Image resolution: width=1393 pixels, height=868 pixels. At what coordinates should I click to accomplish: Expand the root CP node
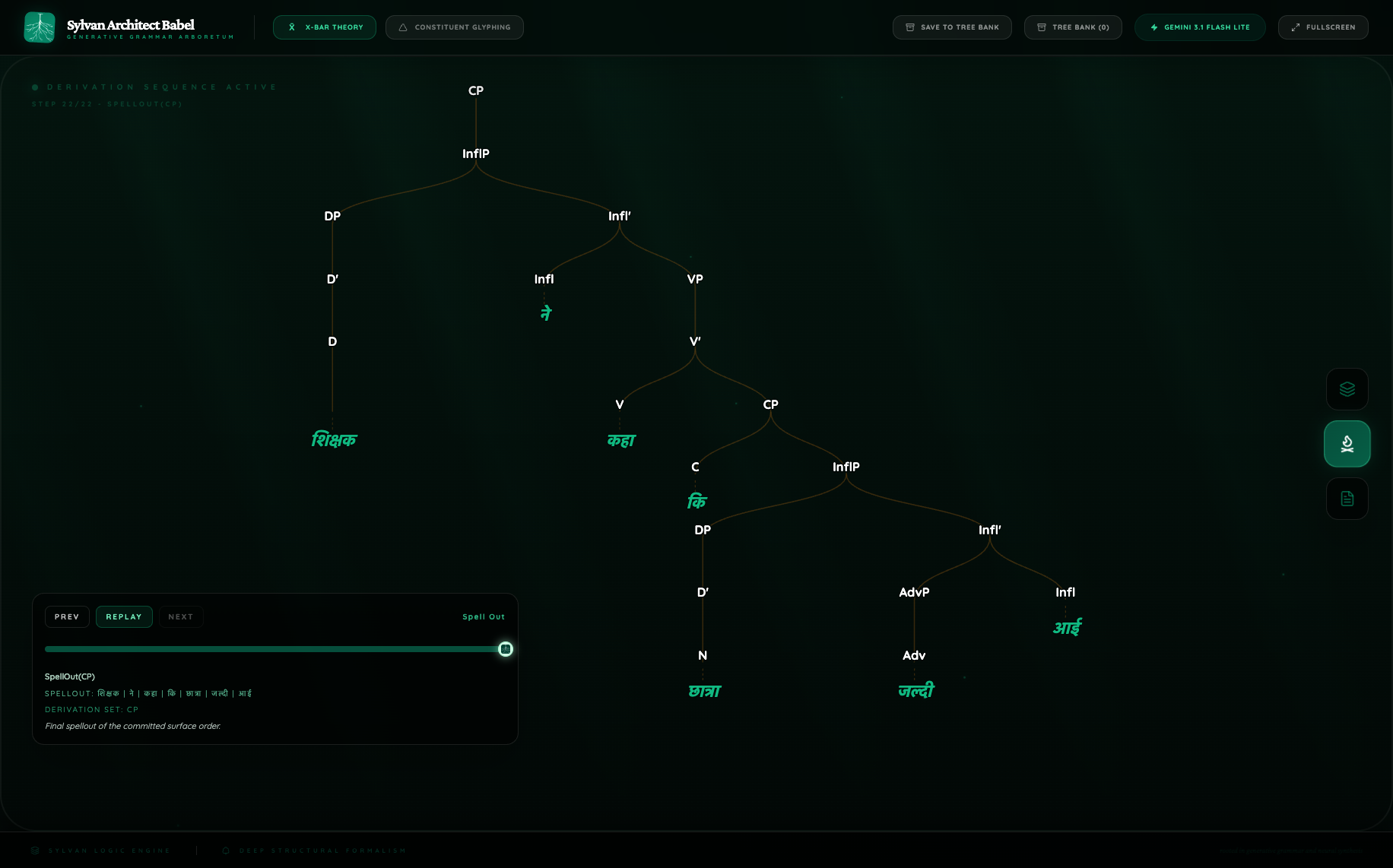click(476, 90)
